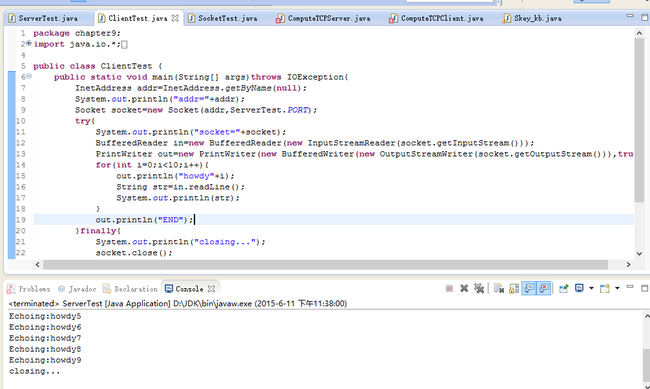
Task: Minimize the Console view panel
Action: click(x=630, y=287)
